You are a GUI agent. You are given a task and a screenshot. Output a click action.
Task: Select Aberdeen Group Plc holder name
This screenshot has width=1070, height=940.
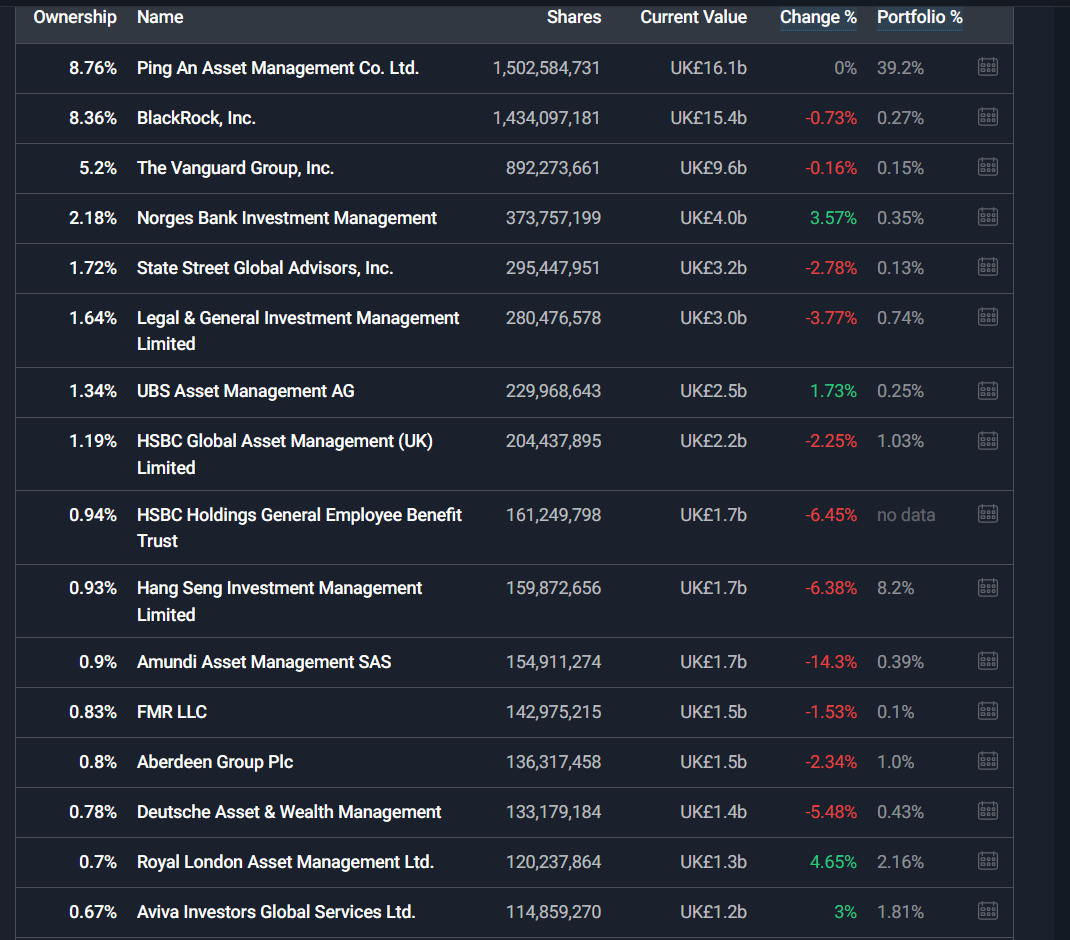(215, 762)
